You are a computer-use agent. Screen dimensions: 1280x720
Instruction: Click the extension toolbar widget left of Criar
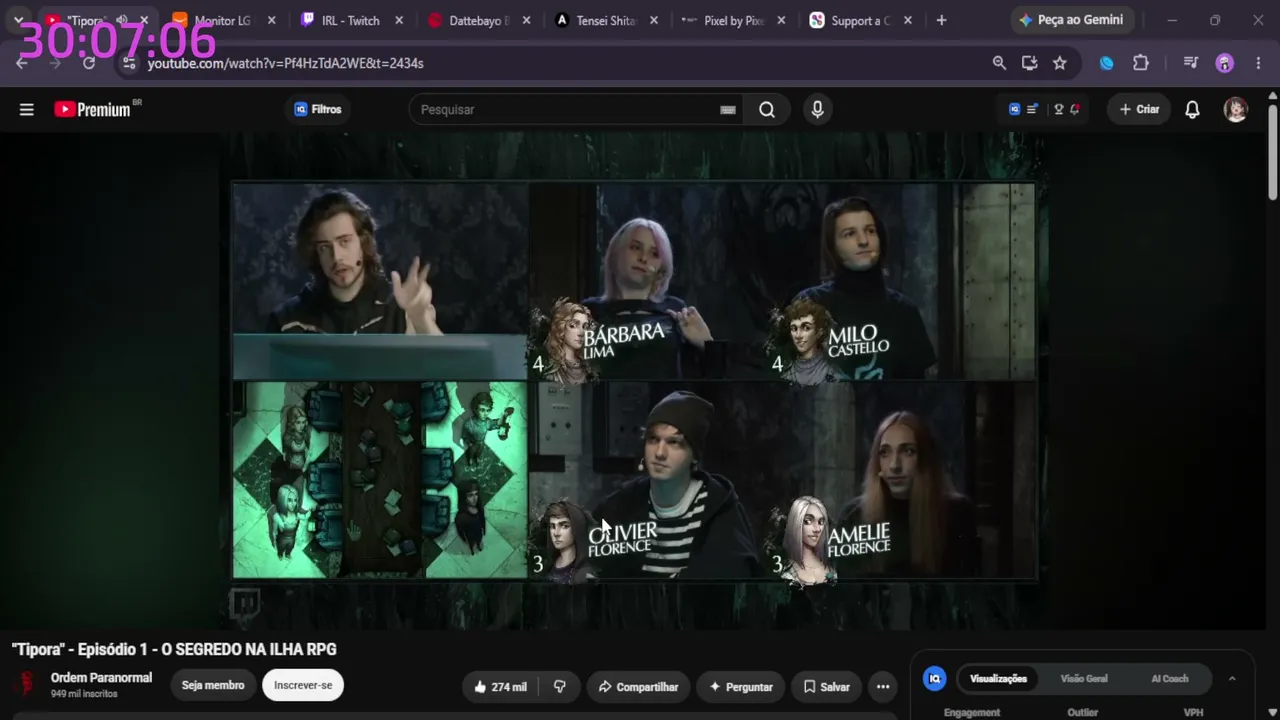coord(1045,110)
